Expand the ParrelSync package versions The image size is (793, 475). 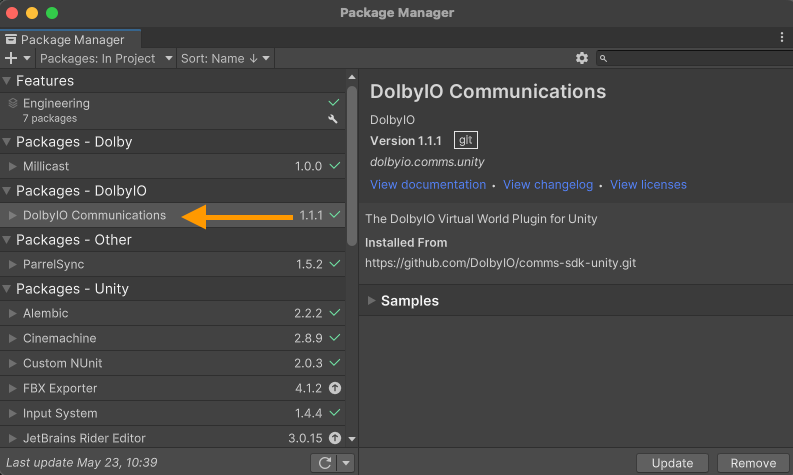[x=13, y=264]
